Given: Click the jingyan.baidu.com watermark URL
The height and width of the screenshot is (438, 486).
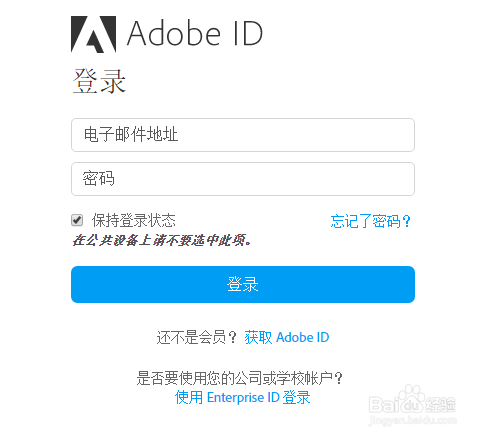Looking at the screenshot, I should click(x=413, y=420).
